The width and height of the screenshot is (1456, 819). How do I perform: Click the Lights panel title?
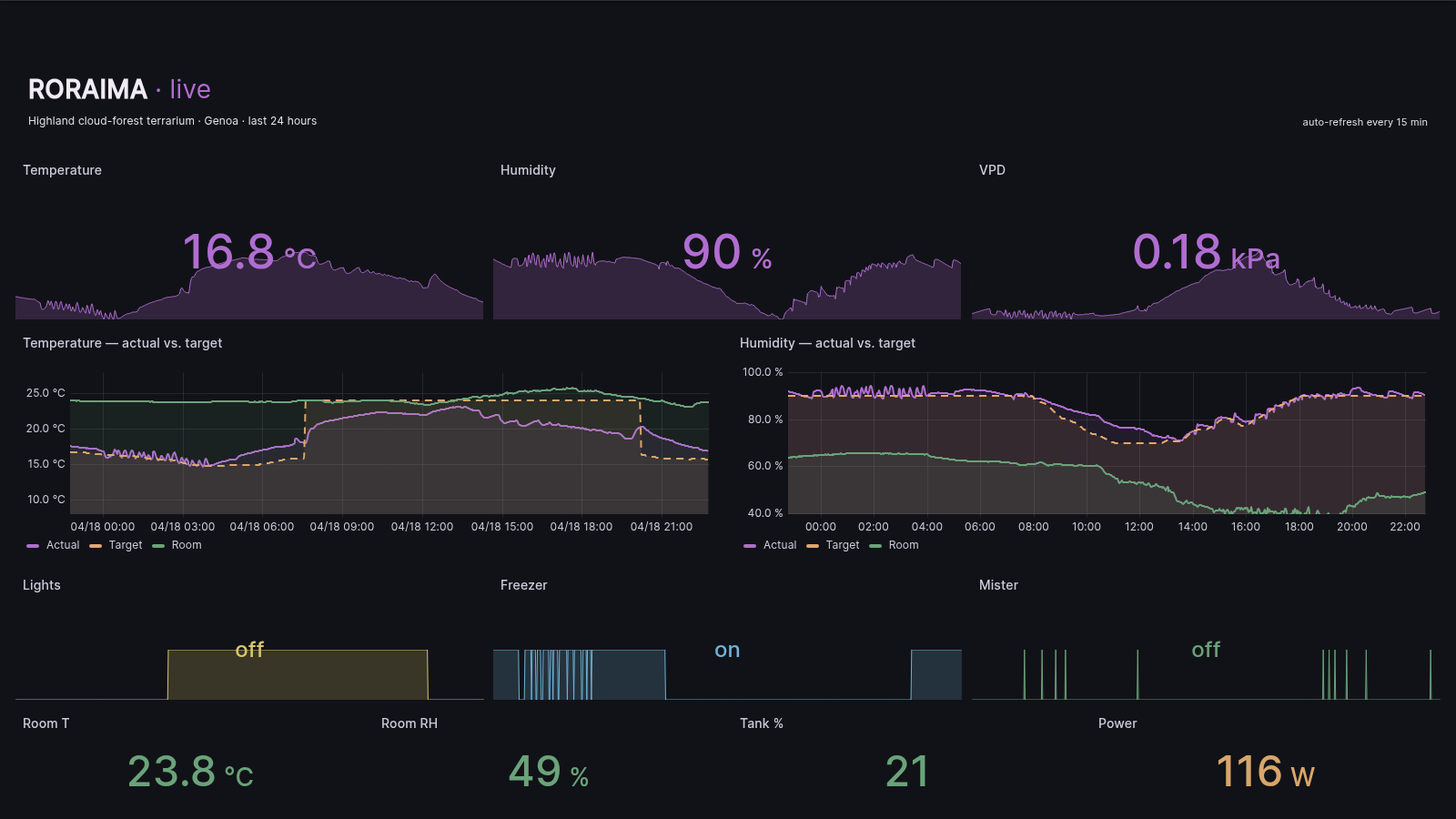pyautogui.click(x=41, y=585)
